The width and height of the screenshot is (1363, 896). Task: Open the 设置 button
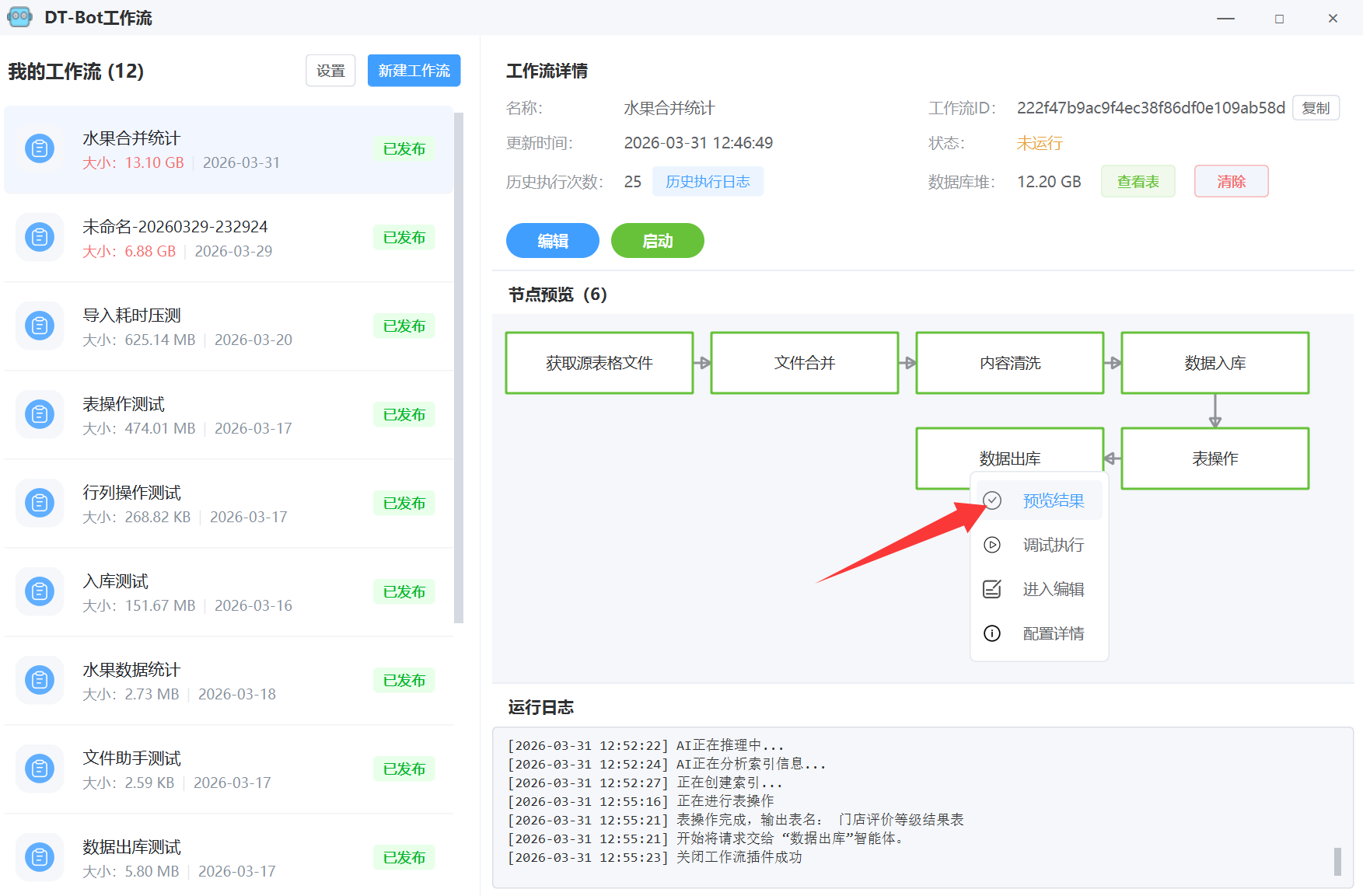(x=330, y=71)
